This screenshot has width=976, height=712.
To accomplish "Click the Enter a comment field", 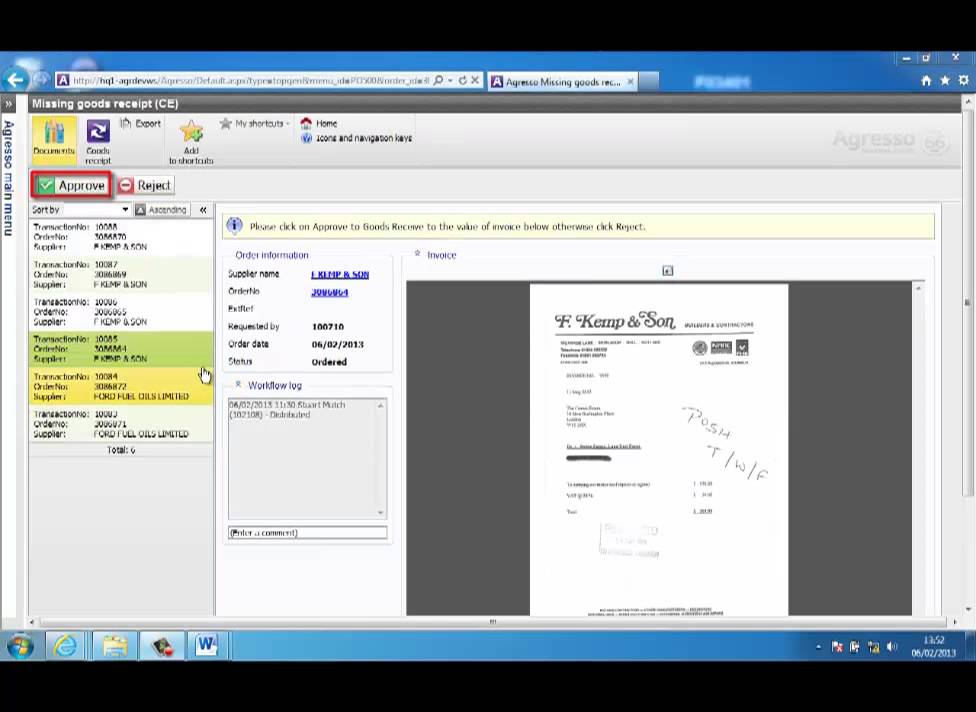I will pyautogui.click(x=307, y=533).
